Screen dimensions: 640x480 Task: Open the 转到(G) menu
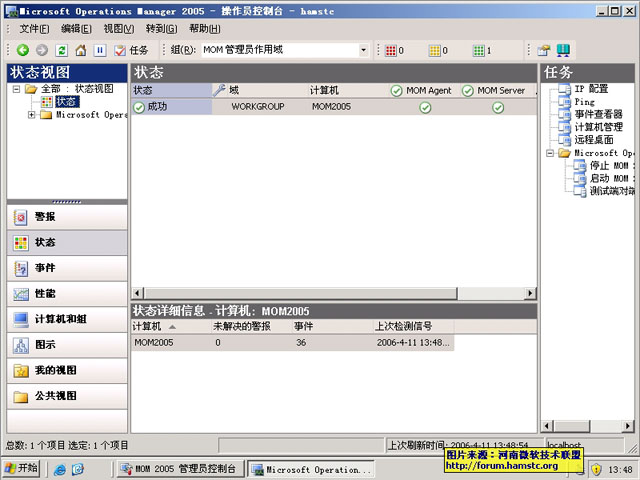159,29
